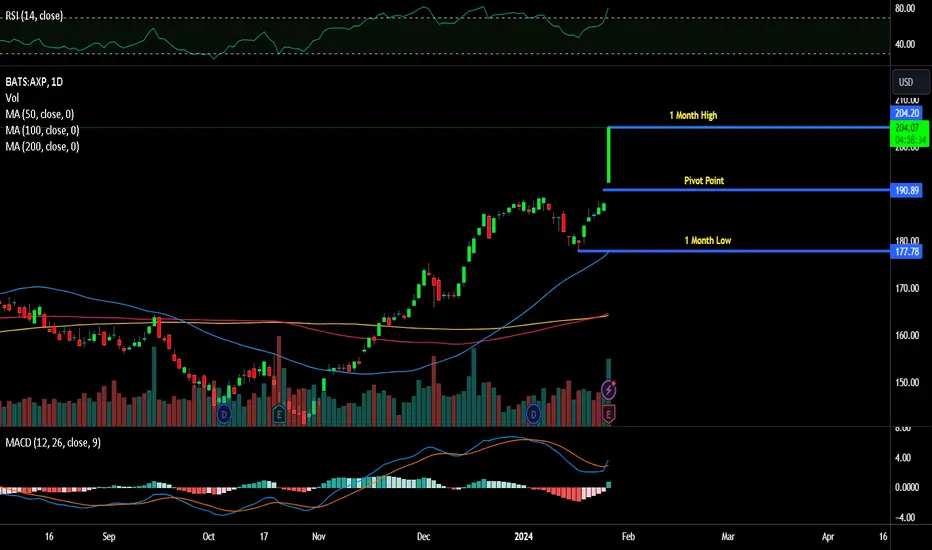Select the blue 1 Month High horizontal line
932x550 pixels.
749,127
